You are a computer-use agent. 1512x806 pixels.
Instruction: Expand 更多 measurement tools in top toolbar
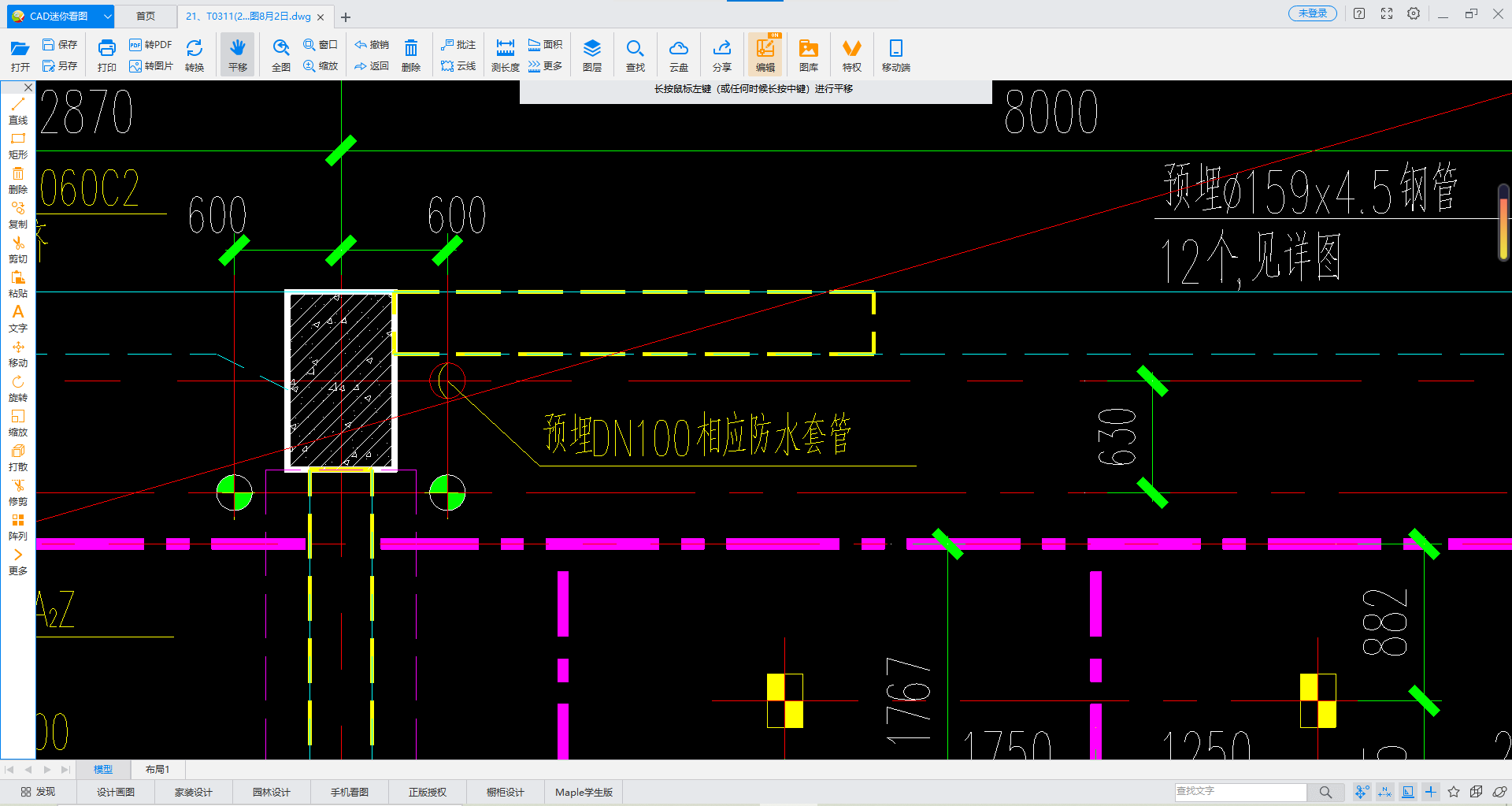tap(545, 66)
